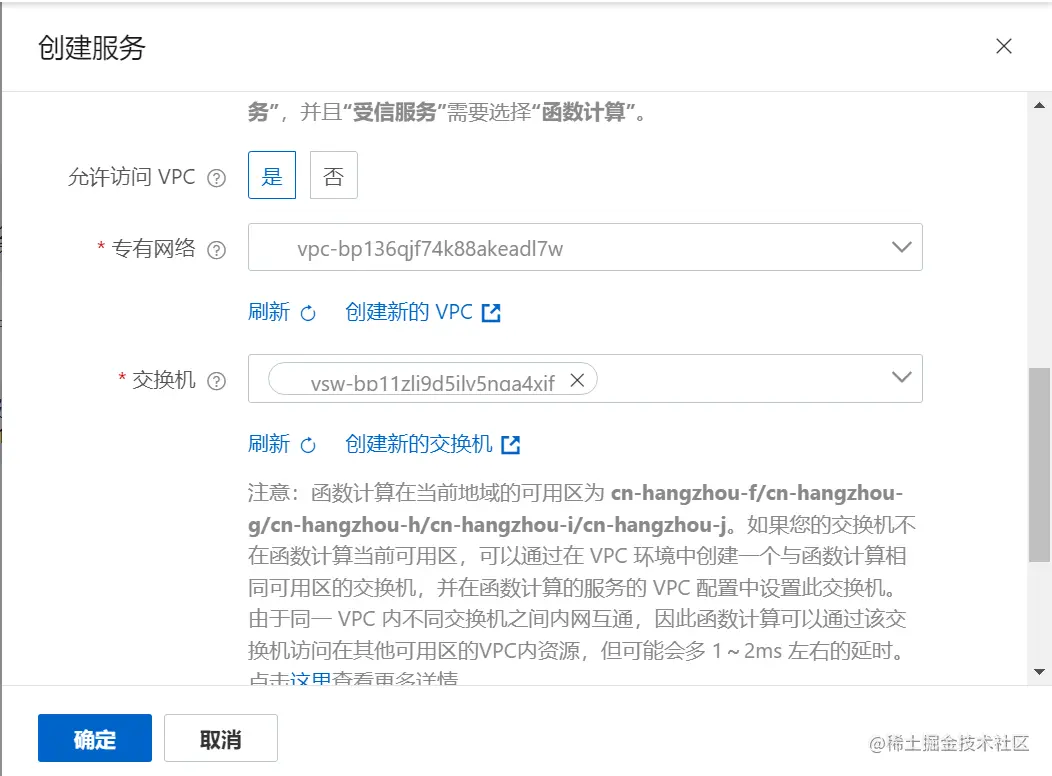
Task: Confirm with the 确定 button
Action: (95, 738)
